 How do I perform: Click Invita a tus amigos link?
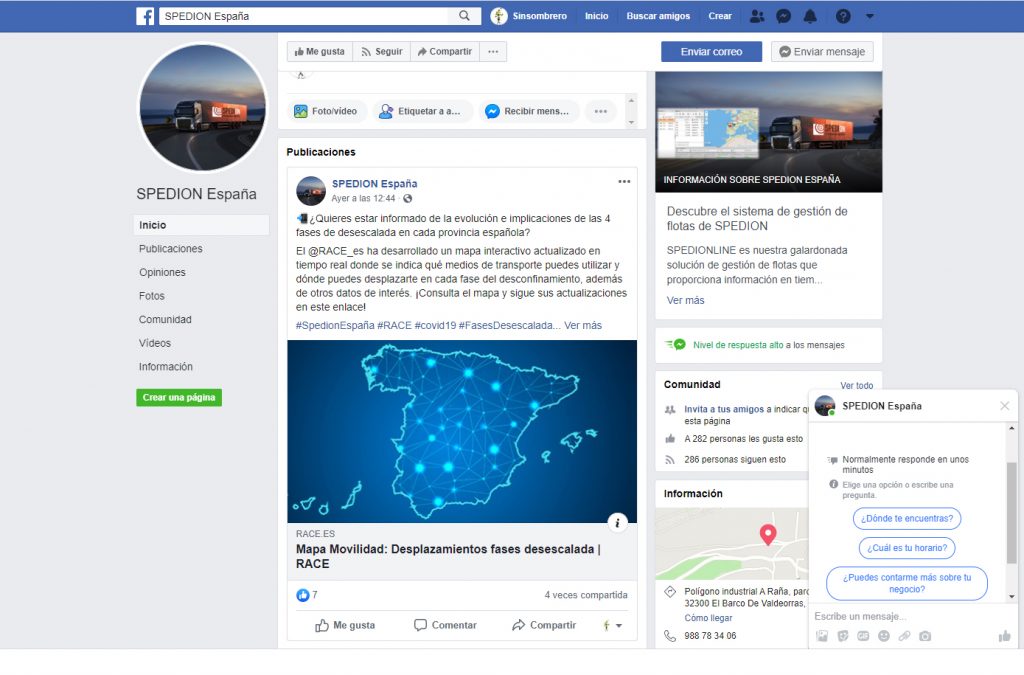tap(724, 409)
